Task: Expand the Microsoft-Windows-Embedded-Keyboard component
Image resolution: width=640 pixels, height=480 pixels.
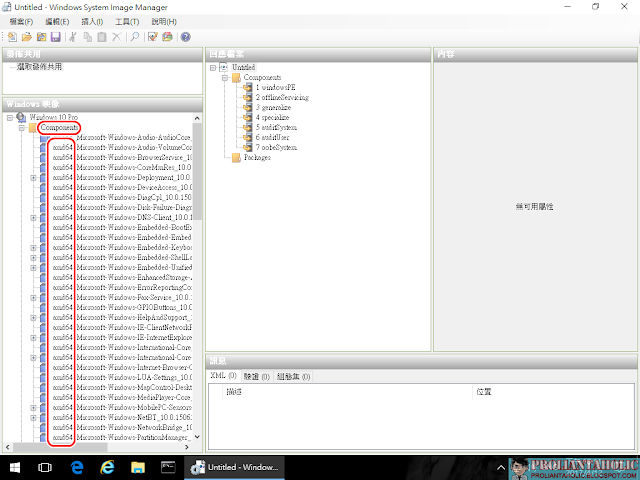Action: tap(33, 247)
